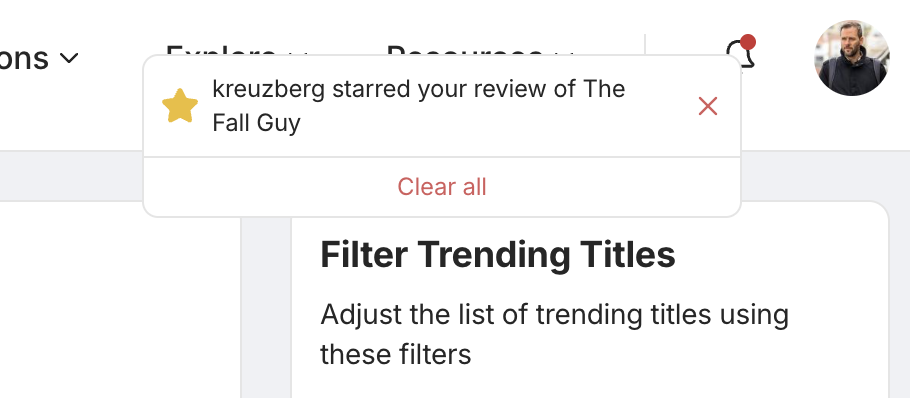The height and width of the screenshot is (398, 910).
Task: Dismiss the kreuzberg notification with the X
Action: point(708,106)
